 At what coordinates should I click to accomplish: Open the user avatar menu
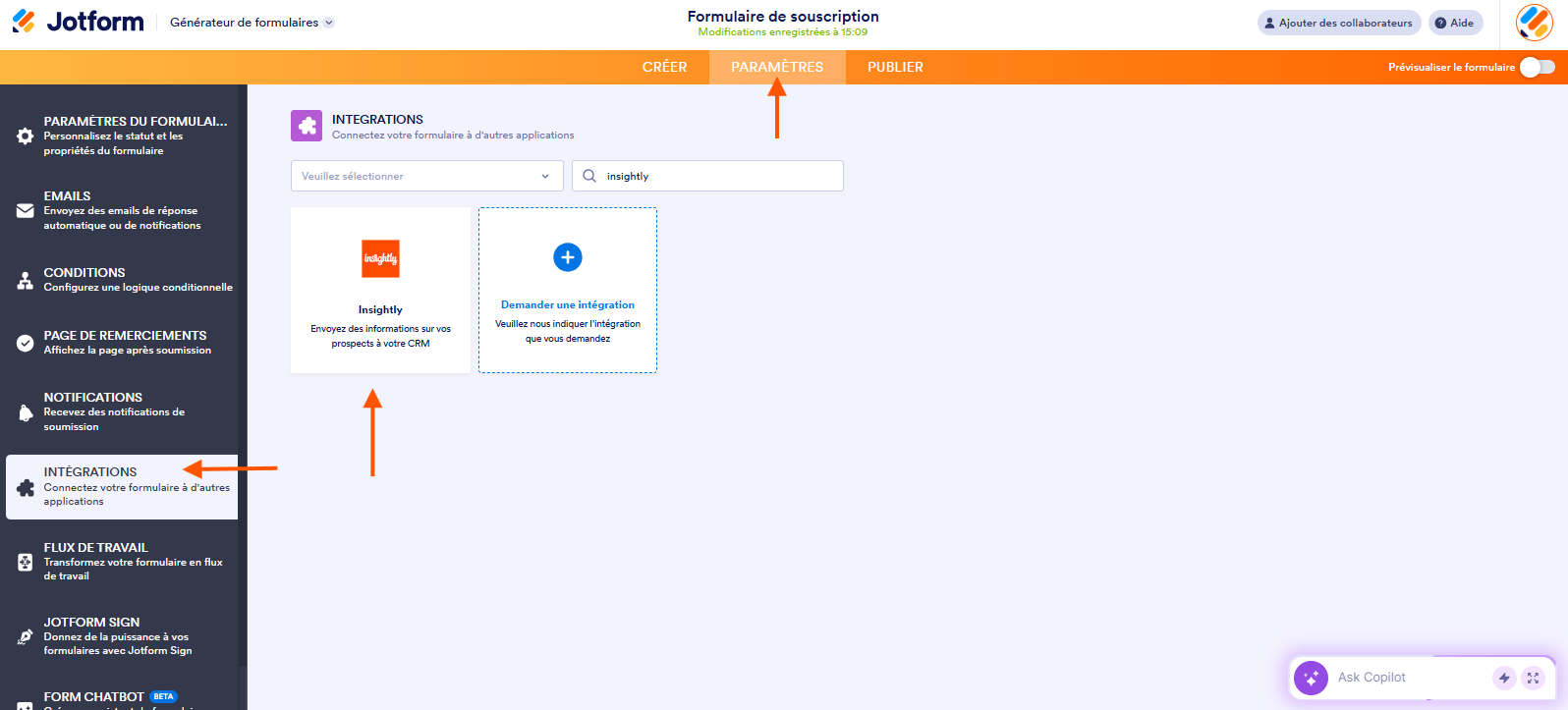click(1534, 23)
